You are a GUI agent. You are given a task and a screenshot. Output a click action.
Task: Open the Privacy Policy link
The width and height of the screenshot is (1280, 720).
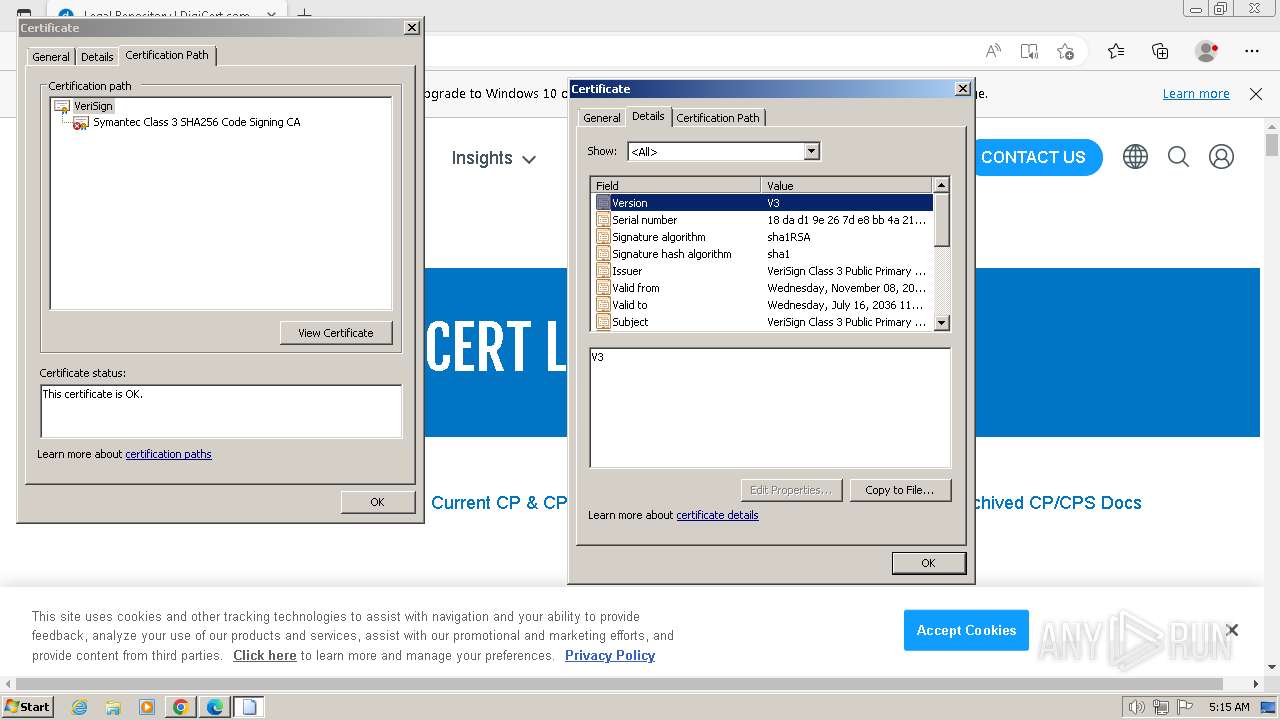point(610,656)
